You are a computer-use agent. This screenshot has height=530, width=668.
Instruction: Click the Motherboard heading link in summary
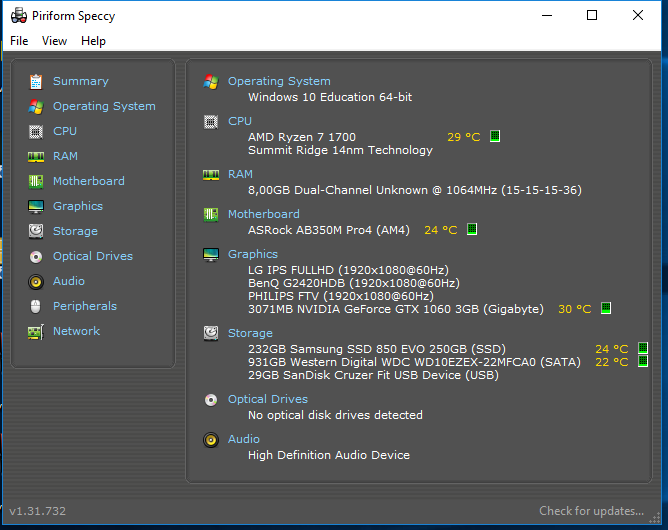[264, 214]
